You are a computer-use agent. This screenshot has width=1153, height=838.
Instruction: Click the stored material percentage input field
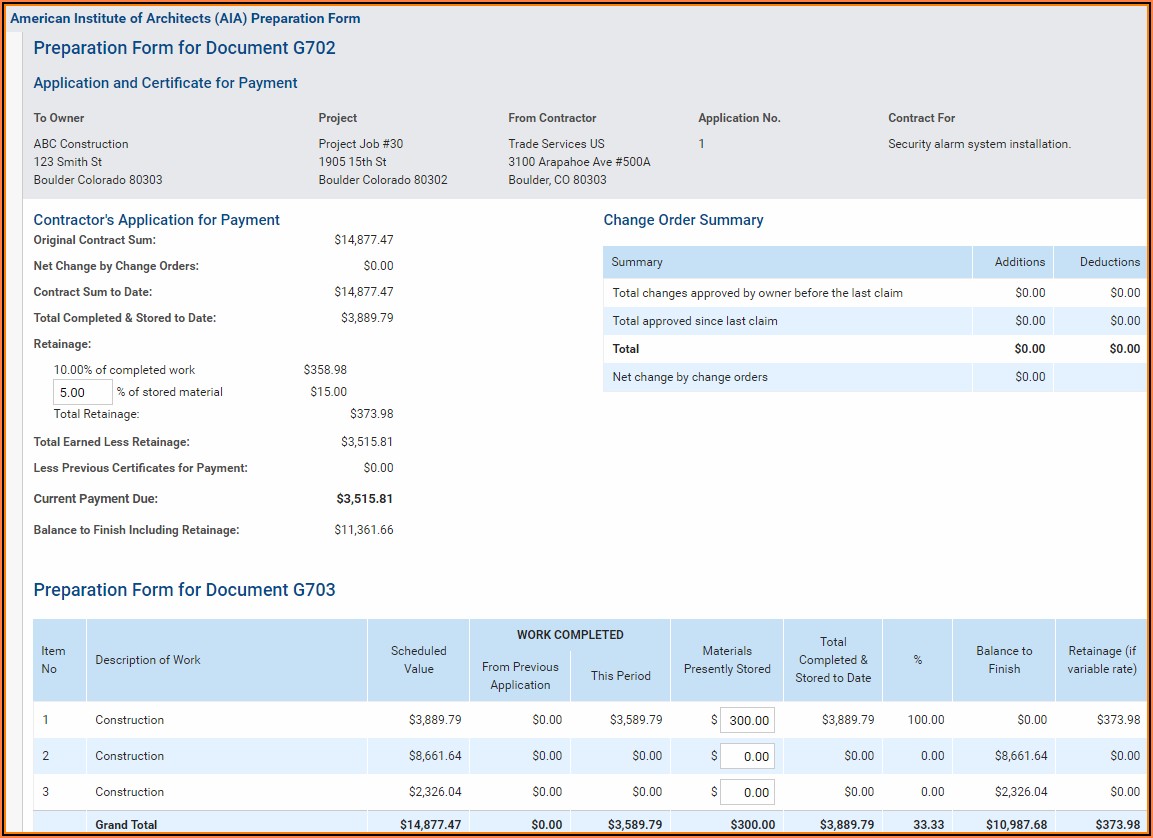point(82,392)
